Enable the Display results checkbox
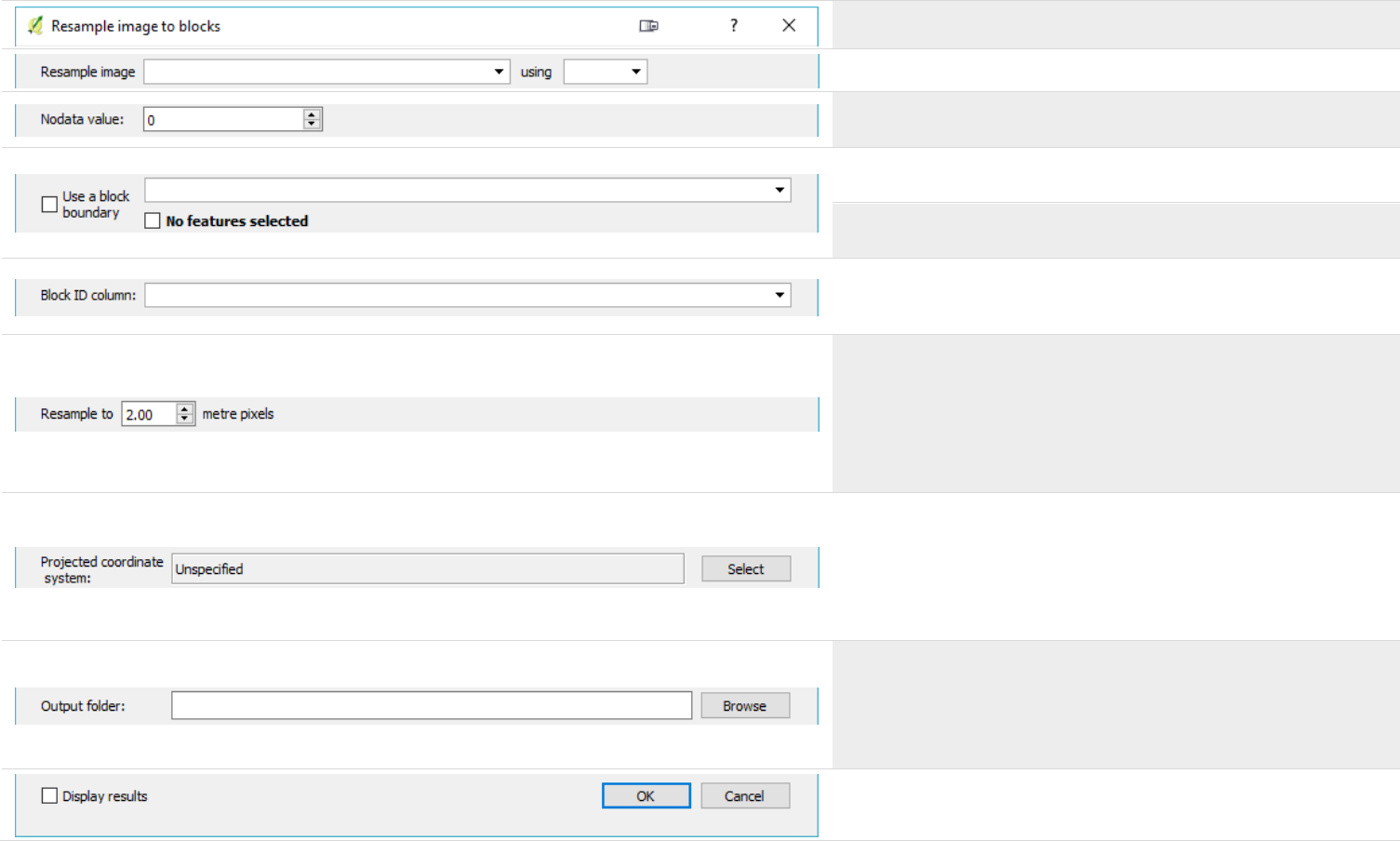The width and height of the screenshot is (1400, 841). (50, 796)
